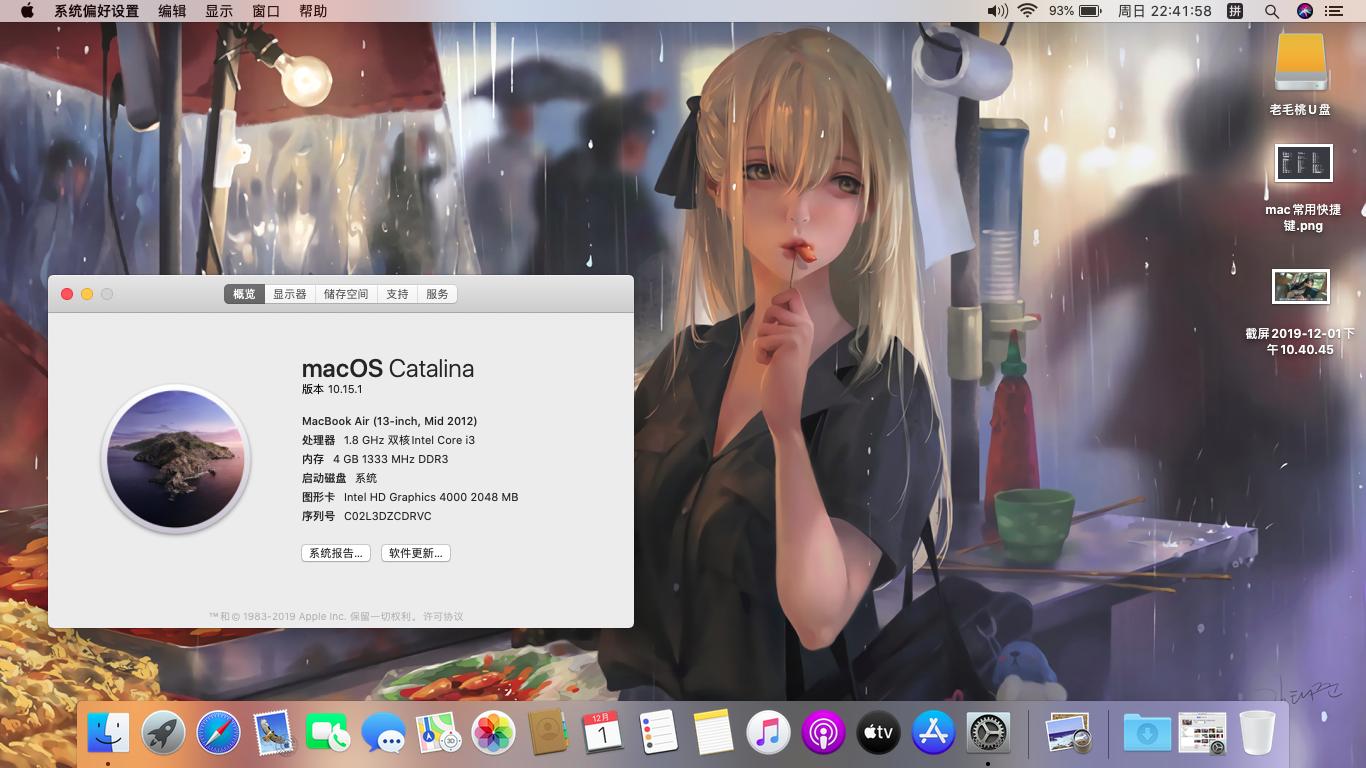
Task: Switch to the 储存空间 tab
Action: (x=346, y=294)
